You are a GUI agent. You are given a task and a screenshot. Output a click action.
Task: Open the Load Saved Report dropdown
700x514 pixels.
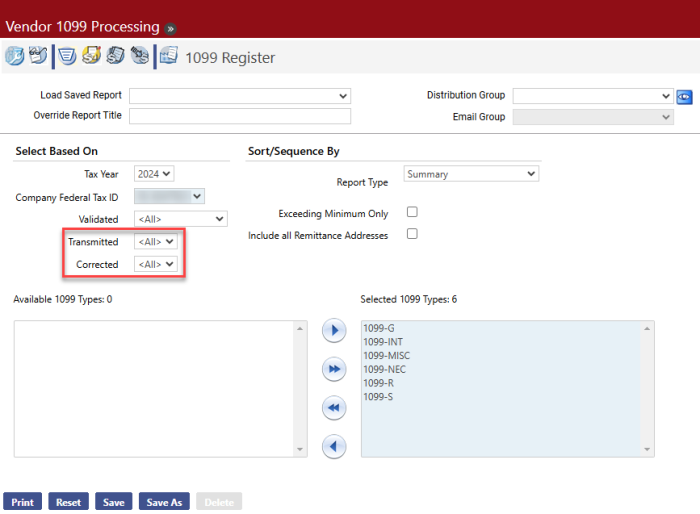pos(240,96)
